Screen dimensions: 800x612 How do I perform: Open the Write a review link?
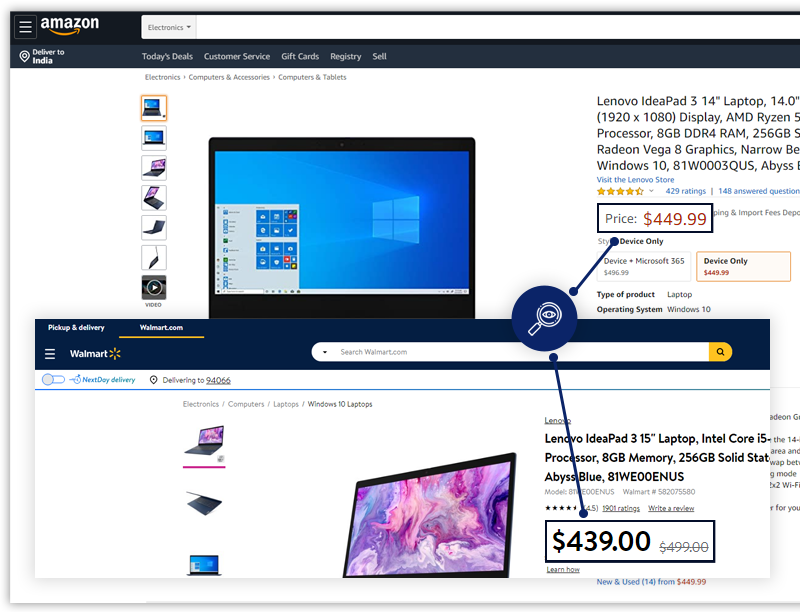pyautogui.click(x=671, y=508)
